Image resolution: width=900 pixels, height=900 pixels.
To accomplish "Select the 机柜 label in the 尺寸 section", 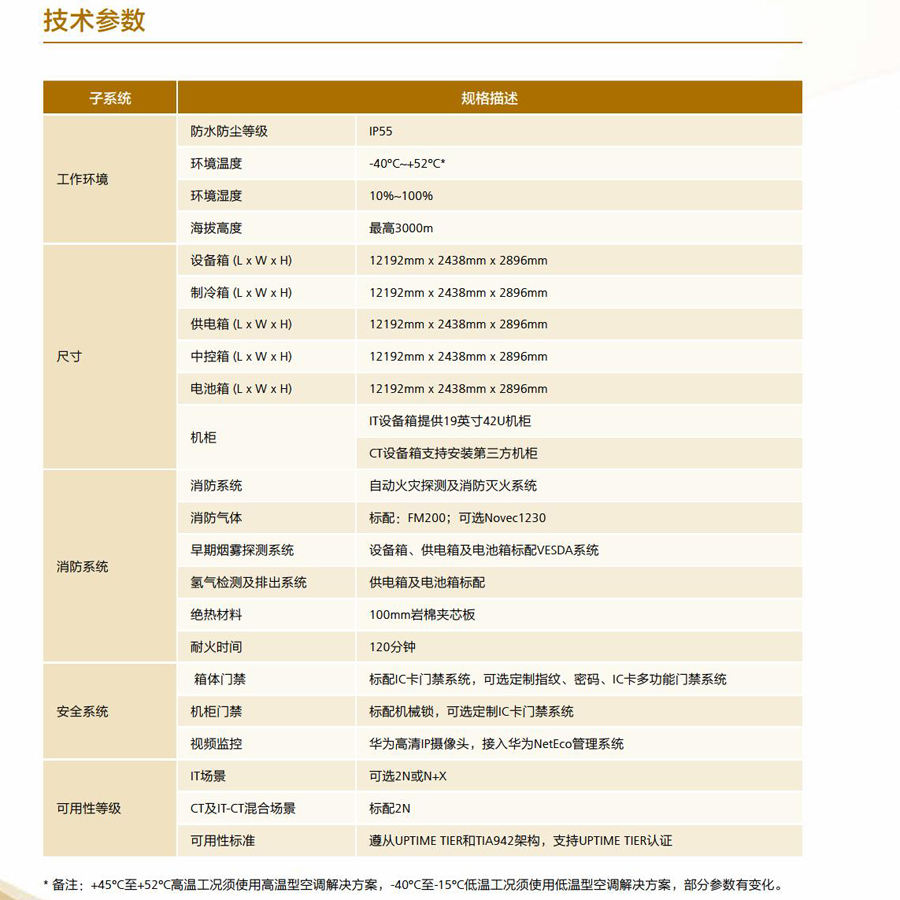I will coord(203,437).
